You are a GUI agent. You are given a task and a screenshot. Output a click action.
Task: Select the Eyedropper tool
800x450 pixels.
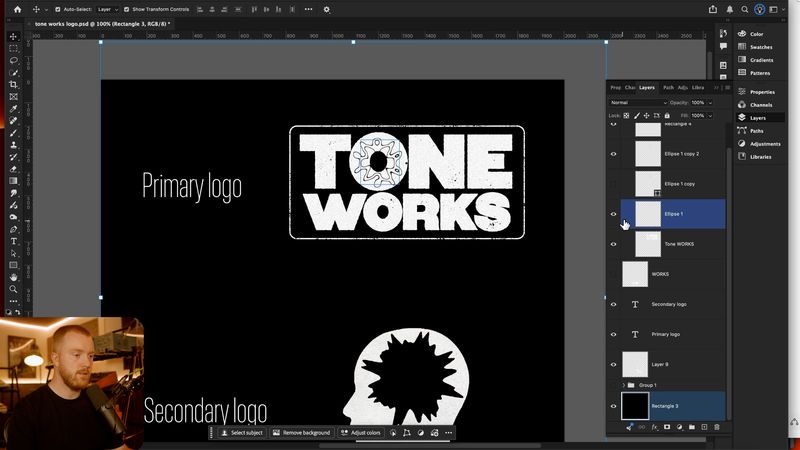point(14,109)
